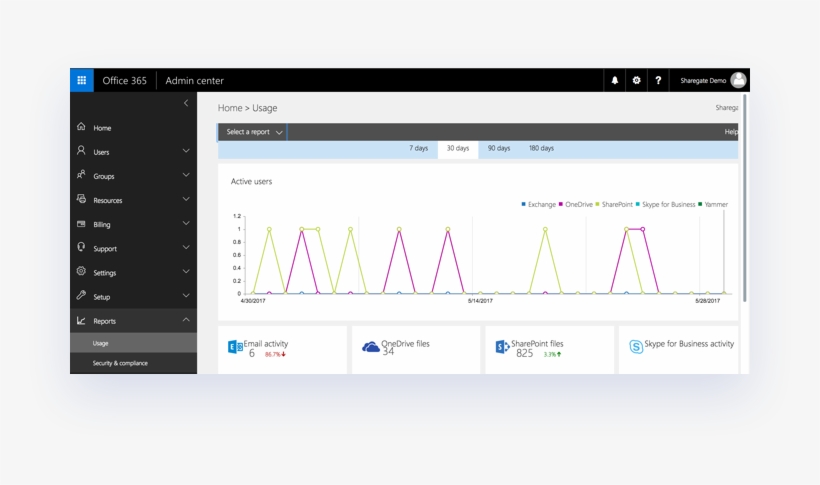
Task: Toggle Yammer series in chart legend
Action: [x=713, y=205]
